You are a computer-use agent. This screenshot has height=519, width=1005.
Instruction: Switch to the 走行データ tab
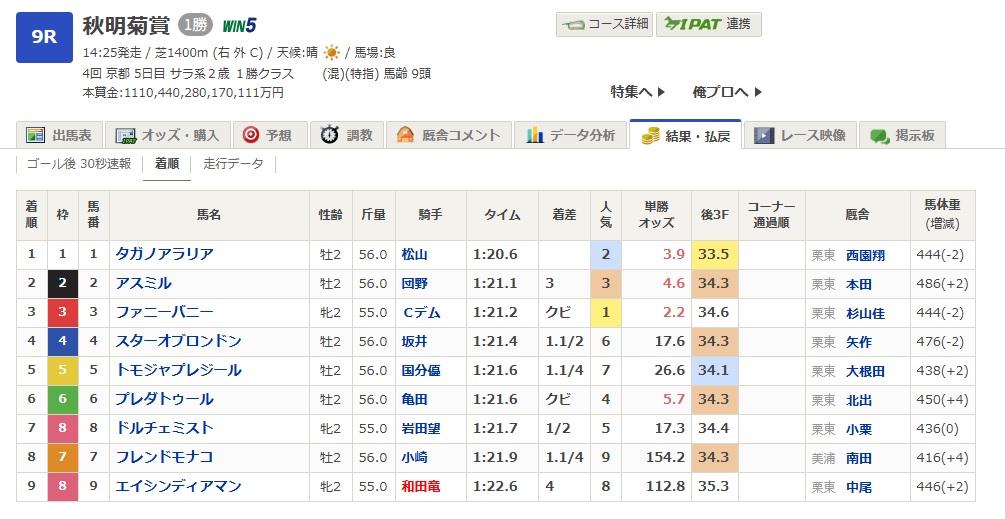click(233, 164)
